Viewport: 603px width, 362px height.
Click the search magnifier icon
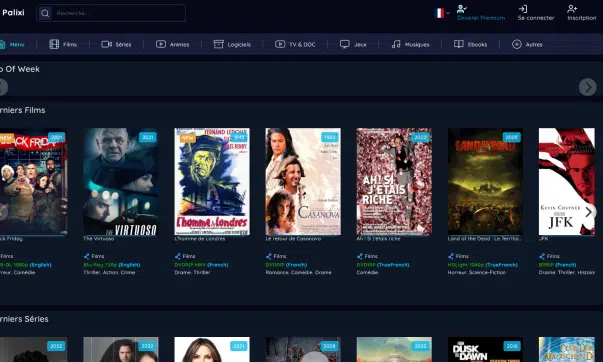coord(45,13)
